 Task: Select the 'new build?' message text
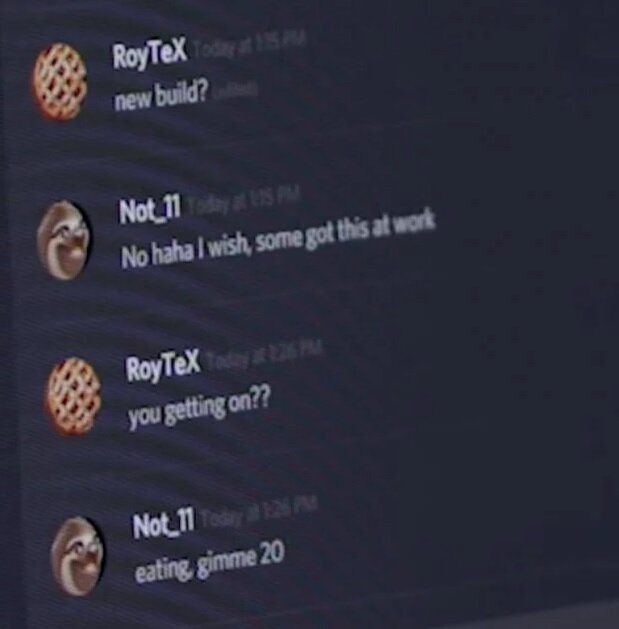[161, 96]
